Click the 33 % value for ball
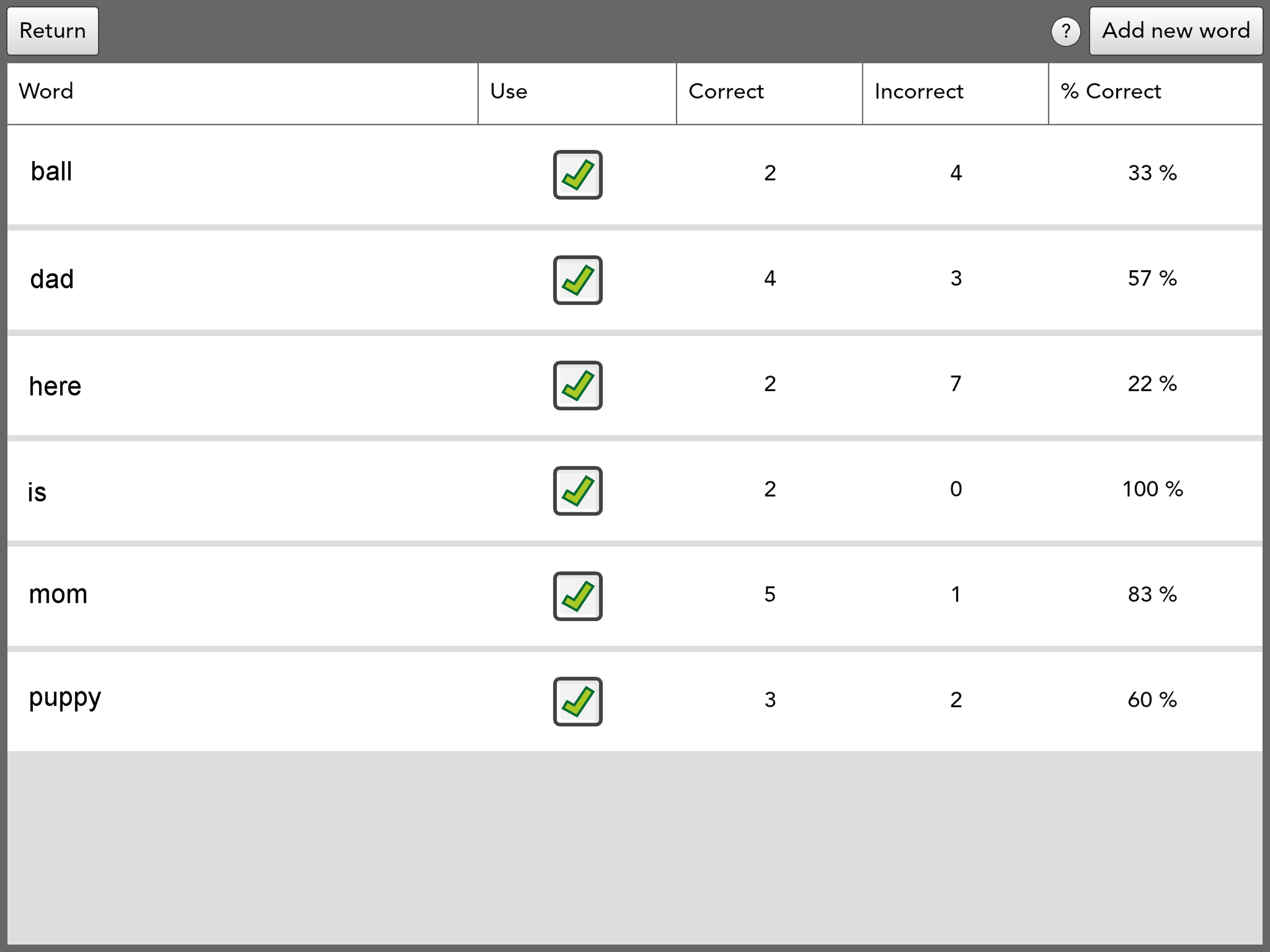The height and width of the screenshot is (952, 1270). click(x=1152, y=173)
